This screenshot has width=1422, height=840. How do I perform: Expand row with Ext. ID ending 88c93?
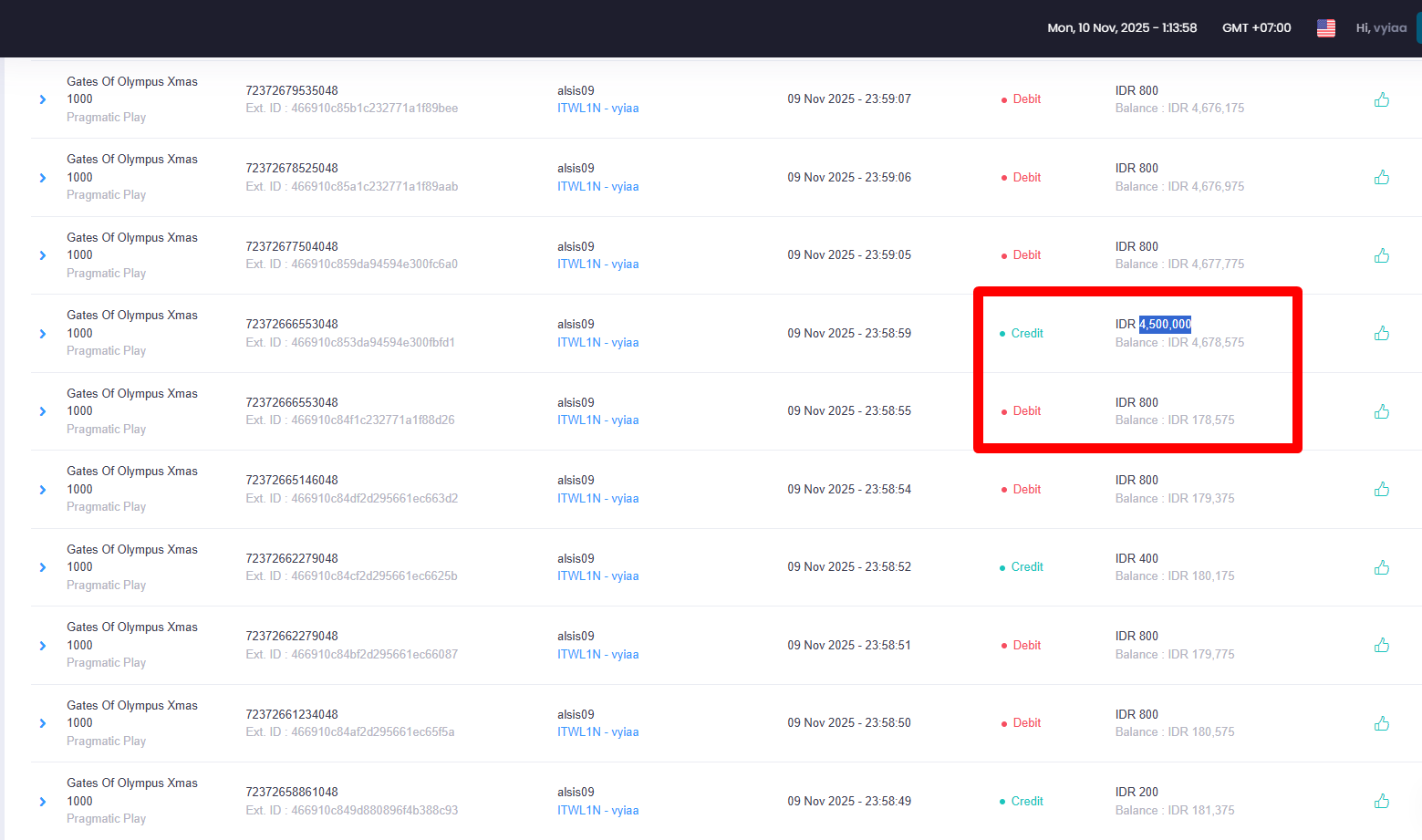43,802
